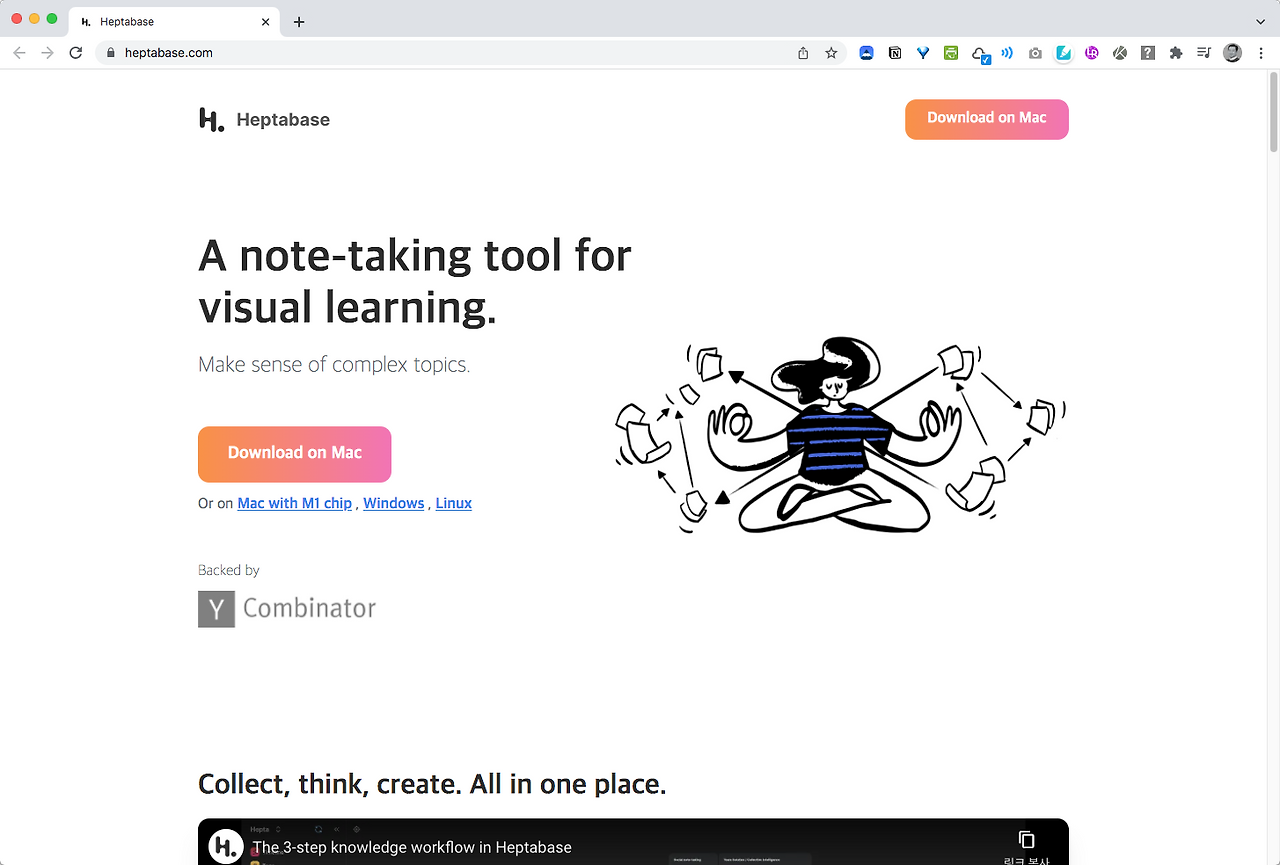Copy the video link with the copy icon

point(1026,839)
